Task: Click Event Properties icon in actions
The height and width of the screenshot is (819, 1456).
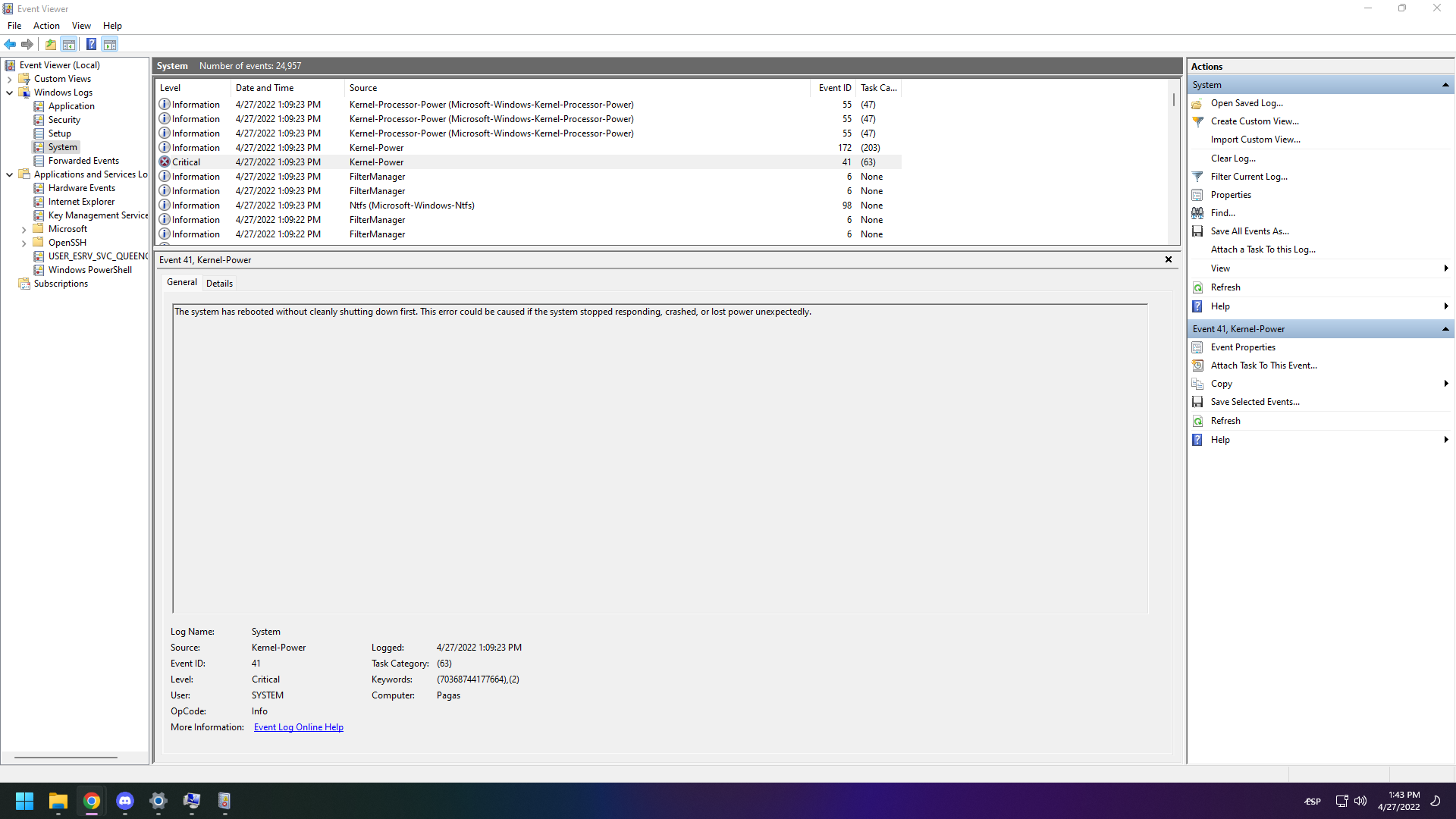Action: [1197, 347]
